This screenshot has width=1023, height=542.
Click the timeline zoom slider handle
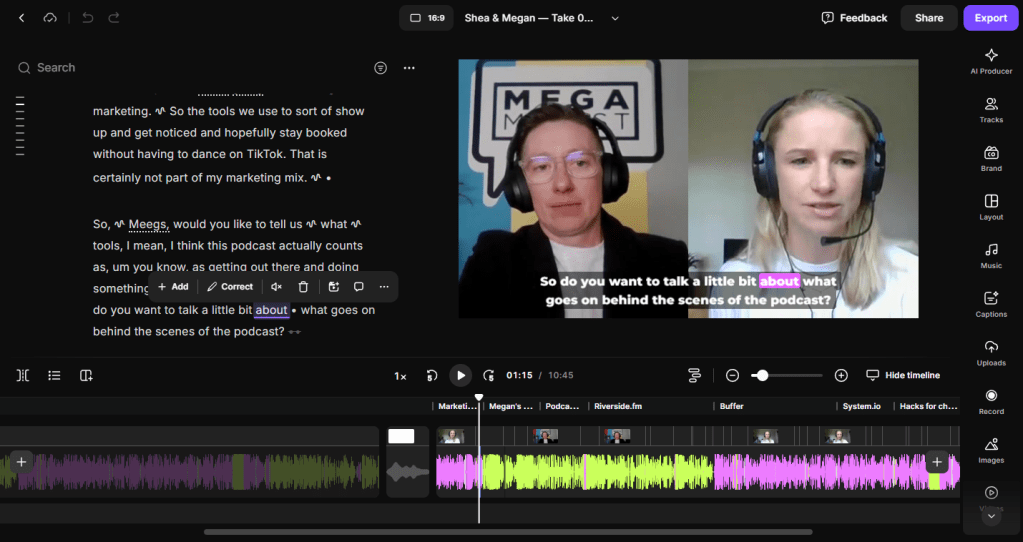762,375
